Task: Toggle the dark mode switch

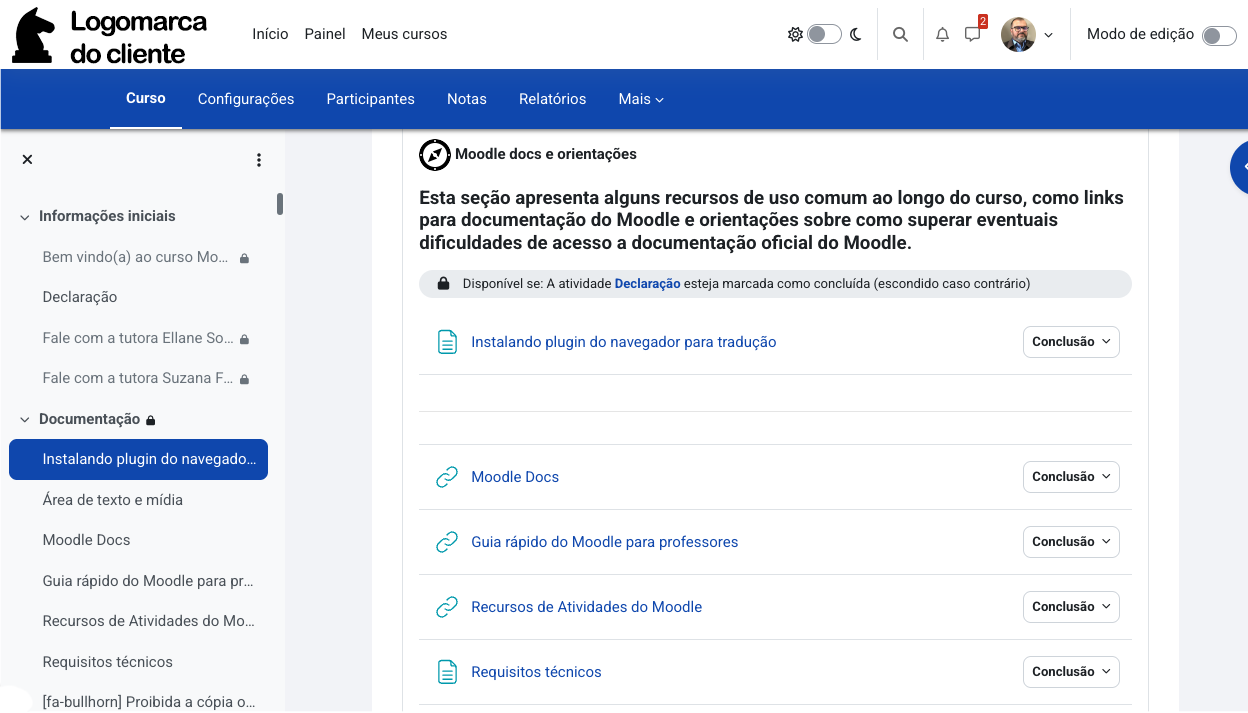Action: (x=825, y=34)
